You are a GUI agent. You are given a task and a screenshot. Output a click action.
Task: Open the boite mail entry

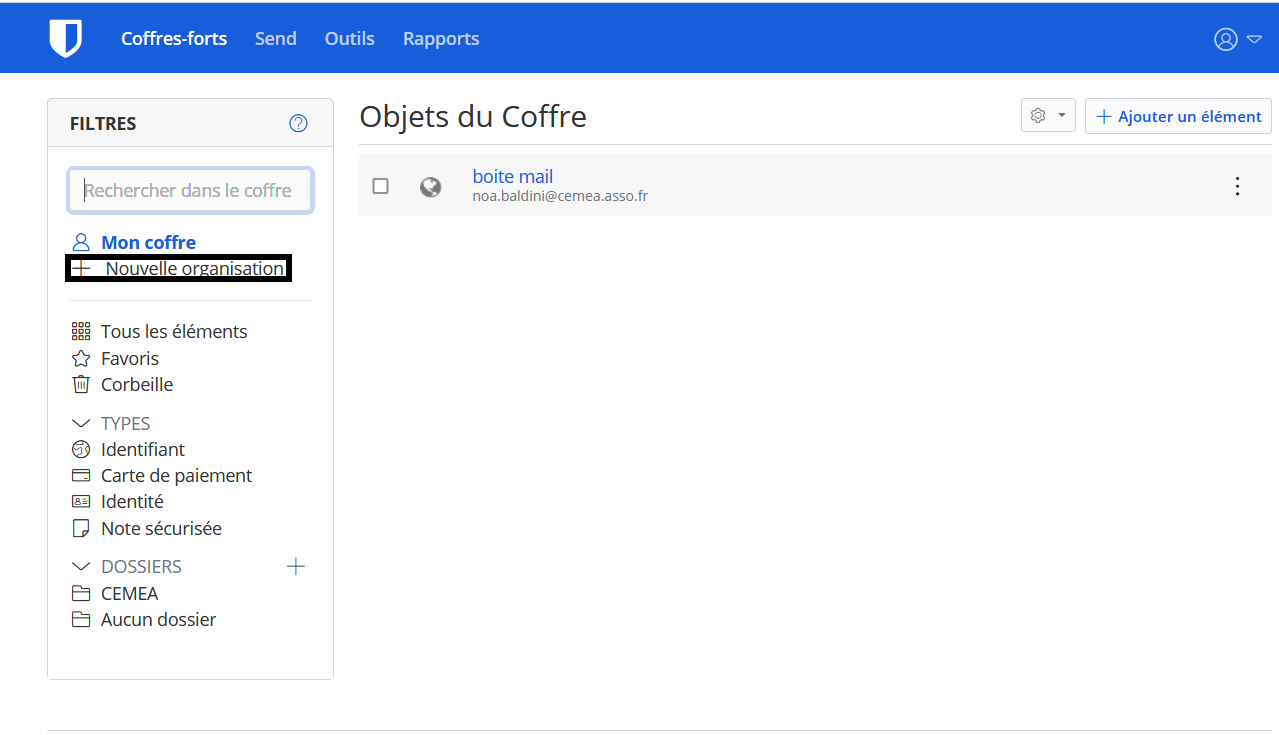[x=513, y=177]
